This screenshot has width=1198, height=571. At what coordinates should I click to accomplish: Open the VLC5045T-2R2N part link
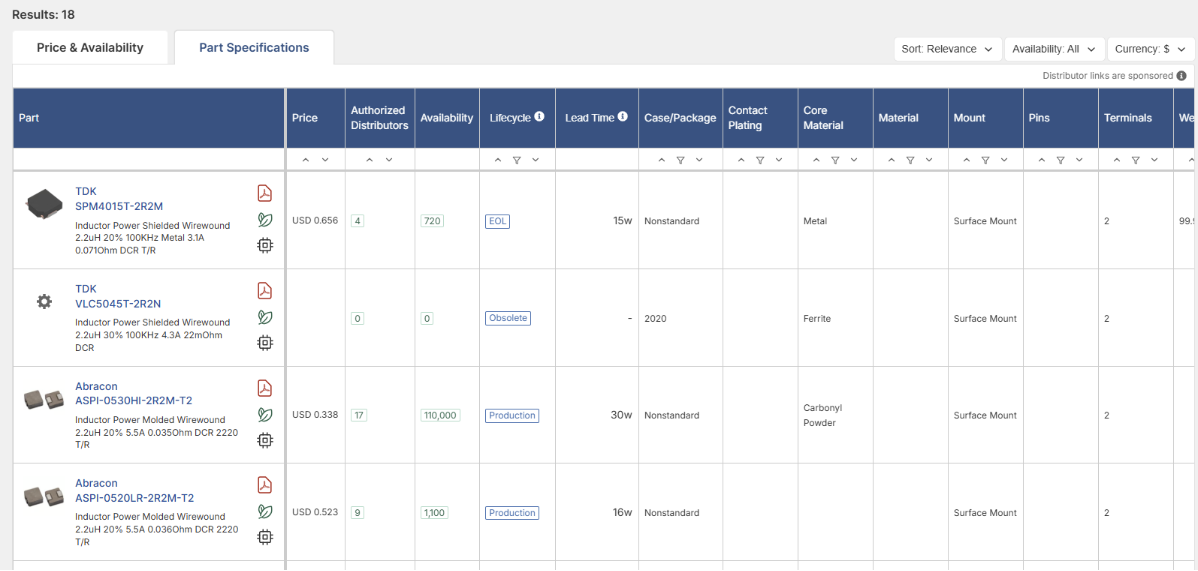118,303
